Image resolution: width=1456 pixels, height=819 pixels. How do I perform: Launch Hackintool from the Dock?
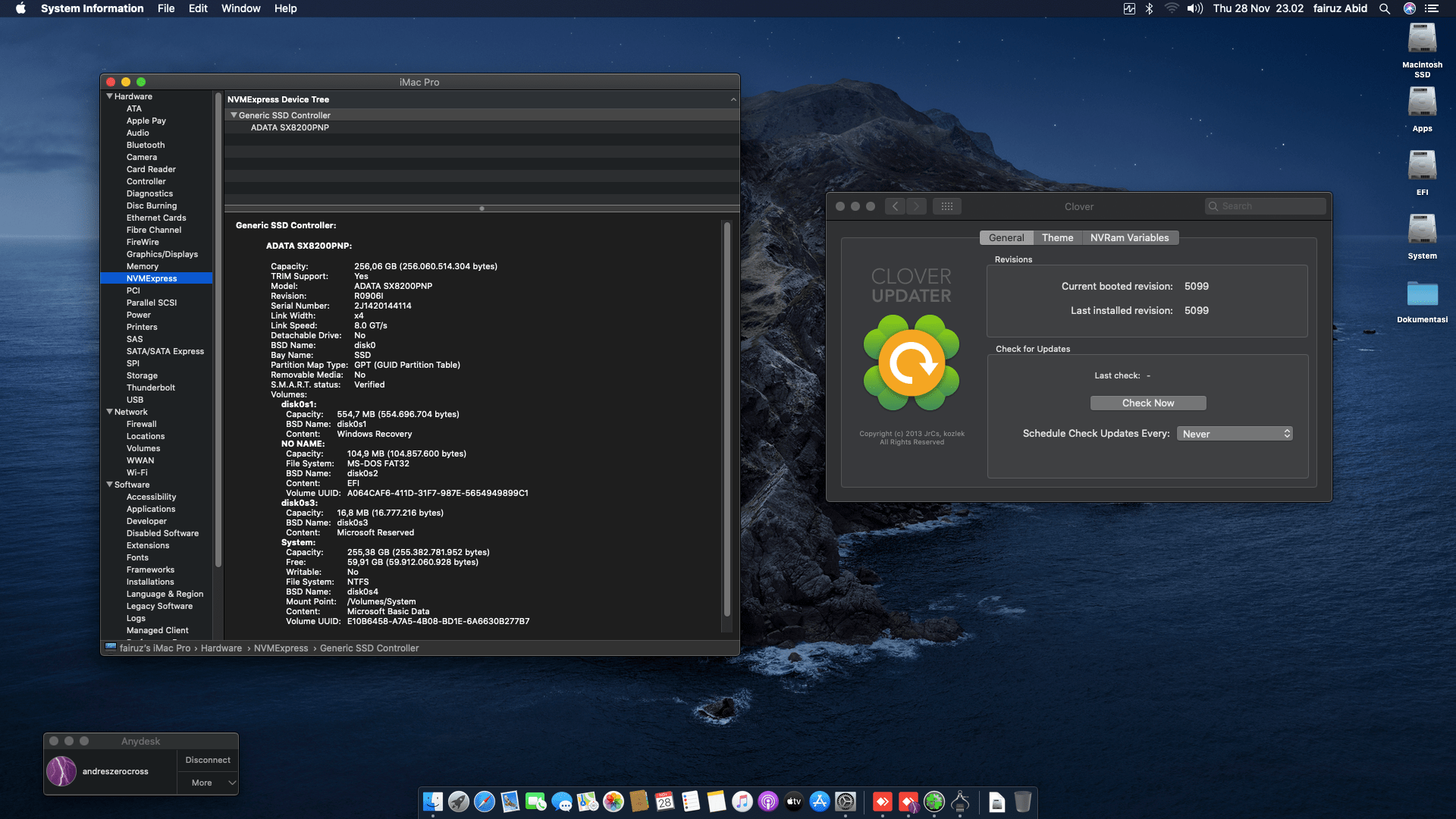coord(960,802)
